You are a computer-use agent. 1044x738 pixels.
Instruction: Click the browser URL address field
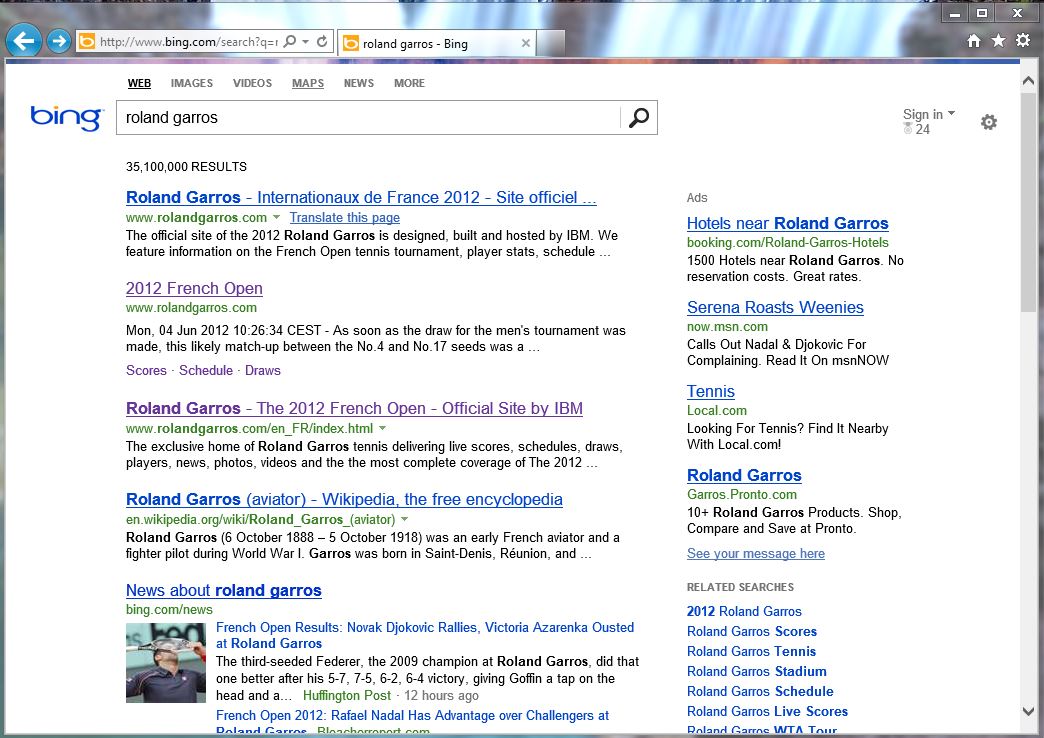(x=188, y=42)
